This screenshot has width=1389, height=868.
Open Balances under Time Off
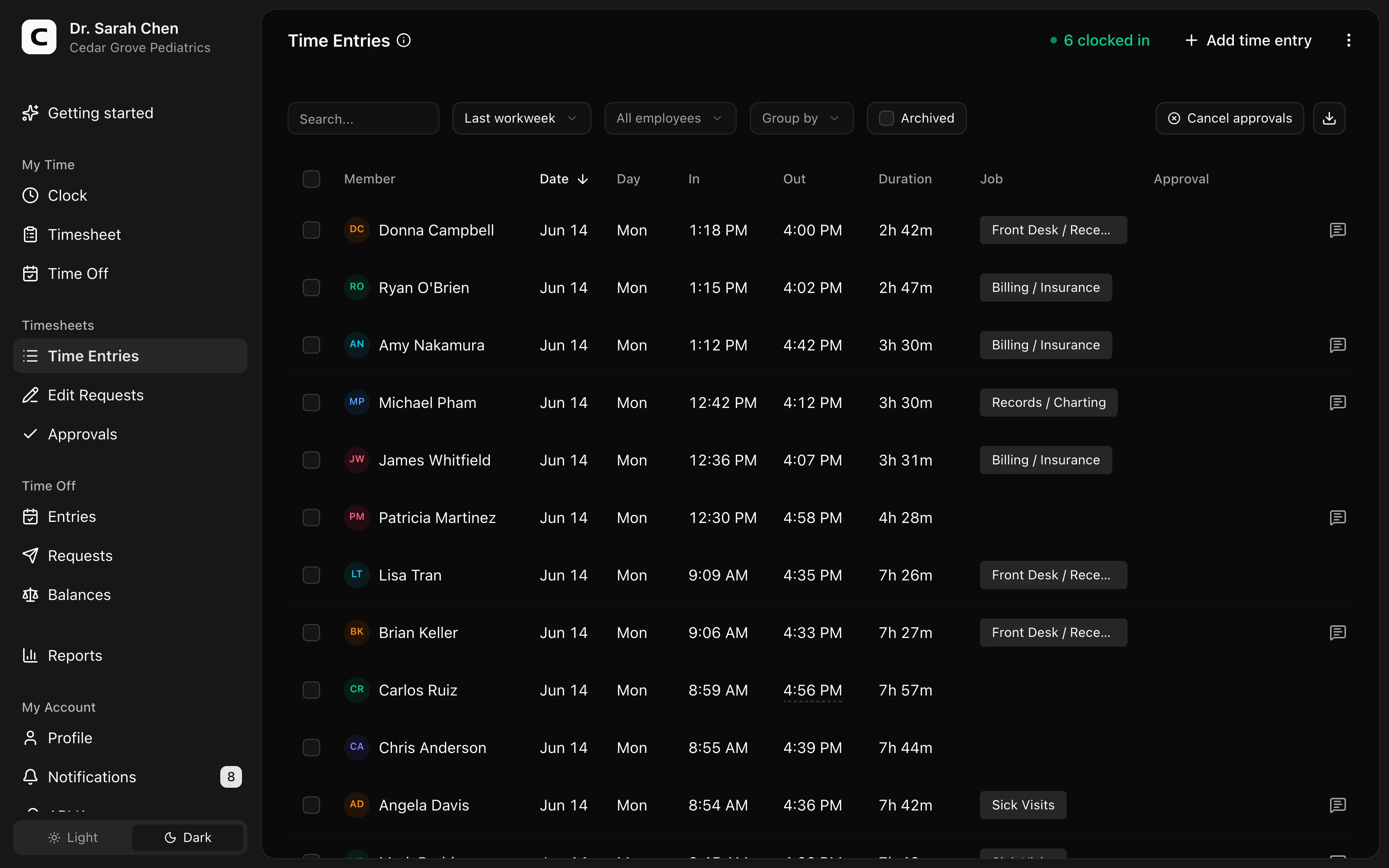tap(130, 595)
